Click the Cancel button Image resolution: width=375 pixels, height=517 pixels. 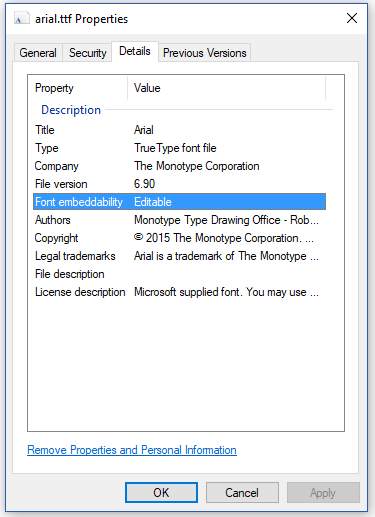click(x=242, y=492)
